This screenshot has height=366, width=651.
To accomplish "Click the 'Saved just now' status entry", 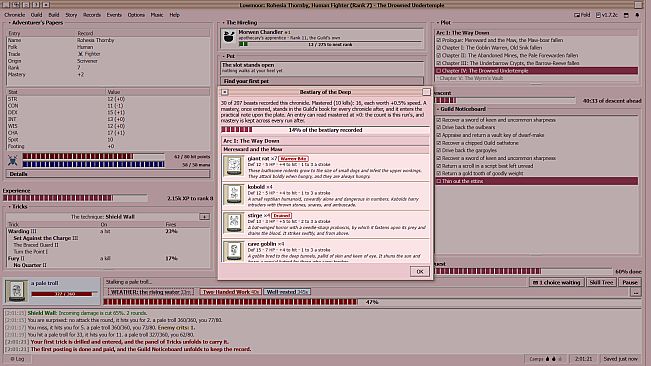I will click(x=620, y=359).
